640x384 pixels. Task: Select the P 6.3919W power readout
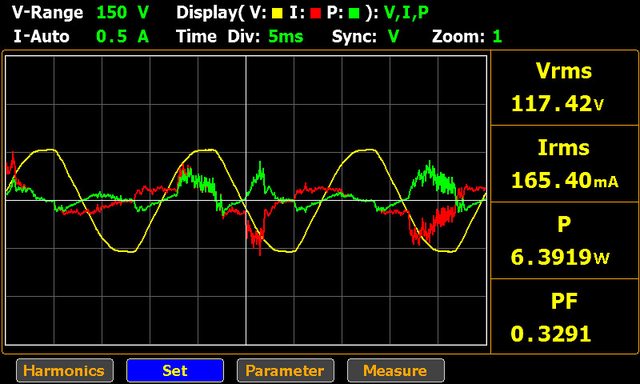coord(564,241)
